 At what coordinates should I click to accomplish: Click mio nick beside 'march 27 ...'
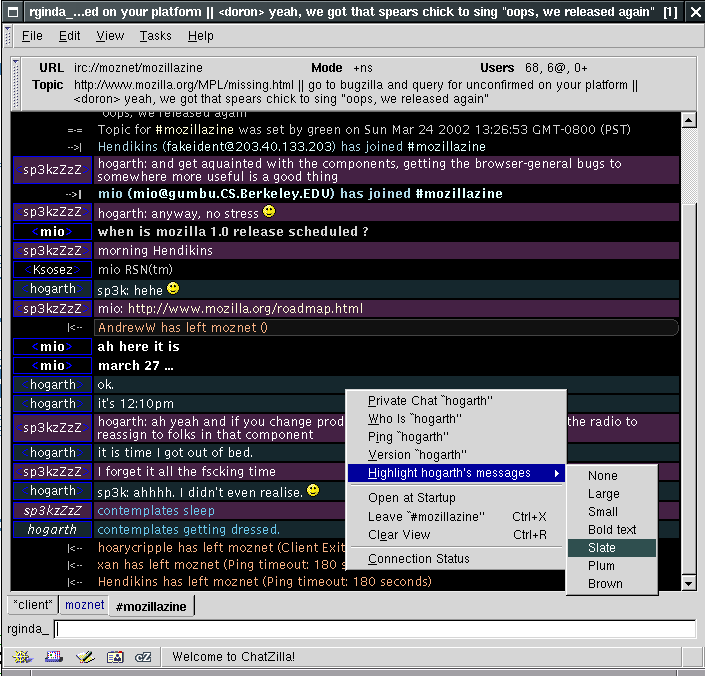(x=53, y=366)
